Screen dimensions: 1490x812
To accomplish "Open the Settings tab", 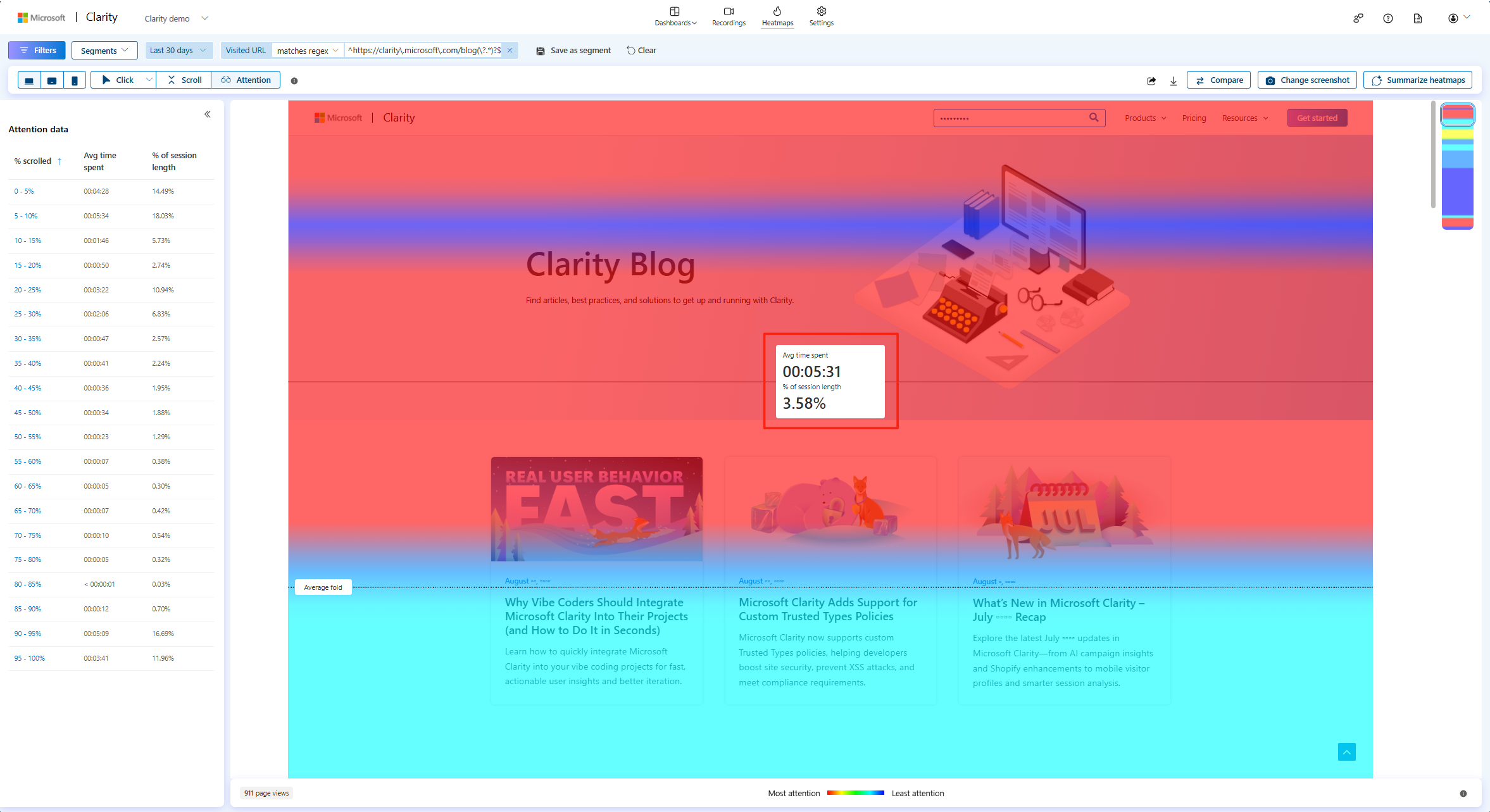I will pos(822,16).
